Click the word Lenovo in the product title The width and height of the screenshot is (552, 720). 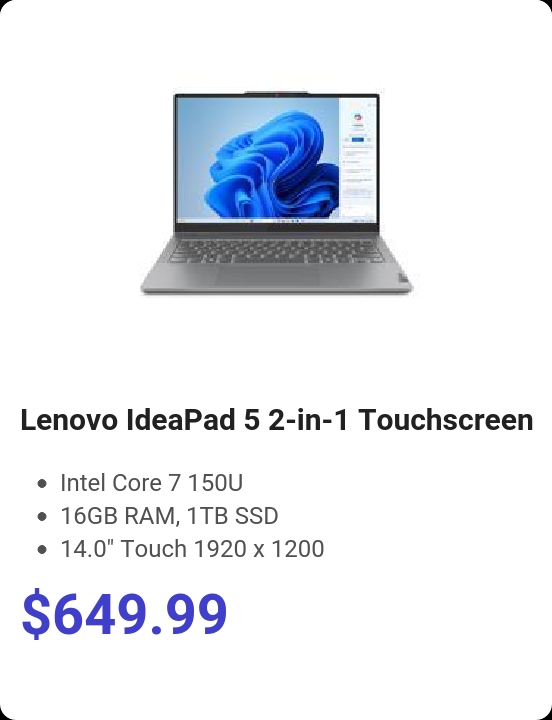click(x=69, y=420)
